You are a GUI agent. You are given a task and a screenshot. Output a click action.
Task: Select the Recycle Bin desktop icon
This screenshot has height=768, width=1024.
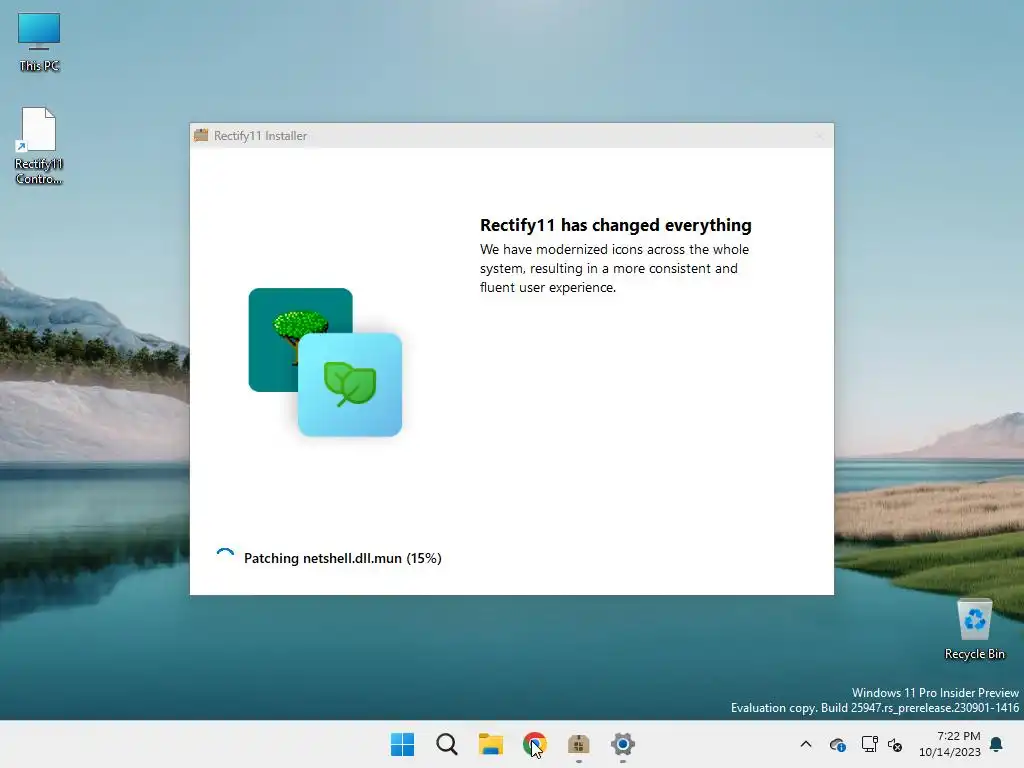point(974,630)
